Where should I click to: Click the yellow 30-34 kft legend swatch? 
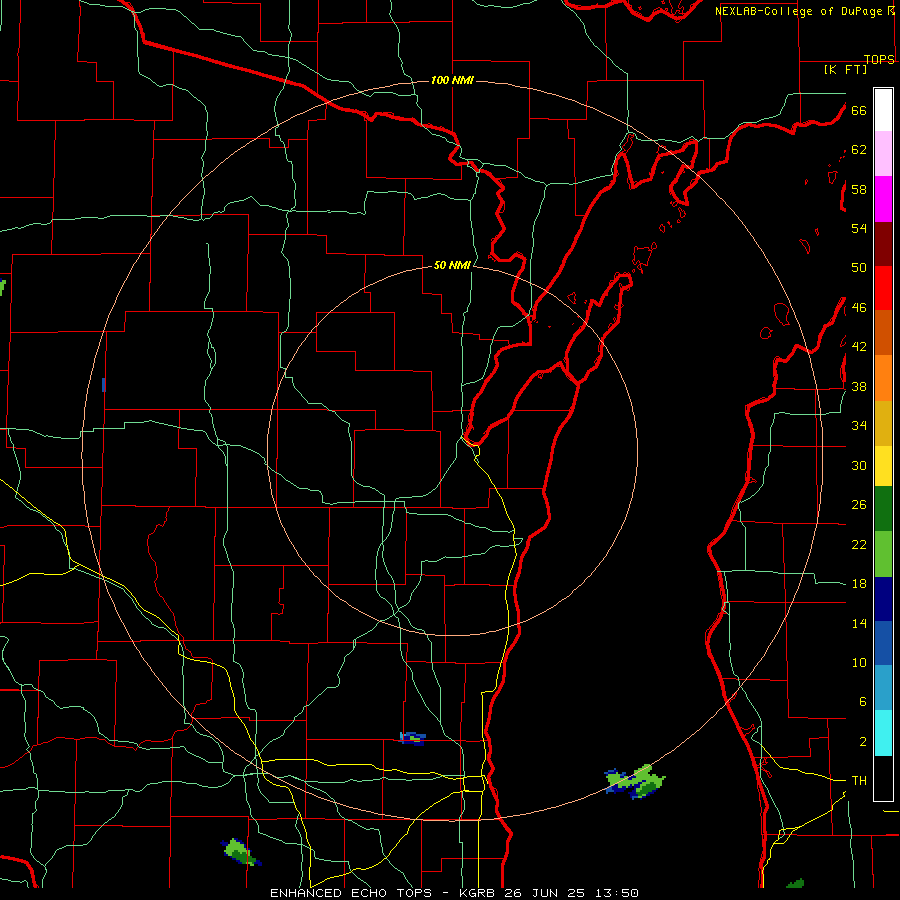pyautogui.click(x=883, y=466)
